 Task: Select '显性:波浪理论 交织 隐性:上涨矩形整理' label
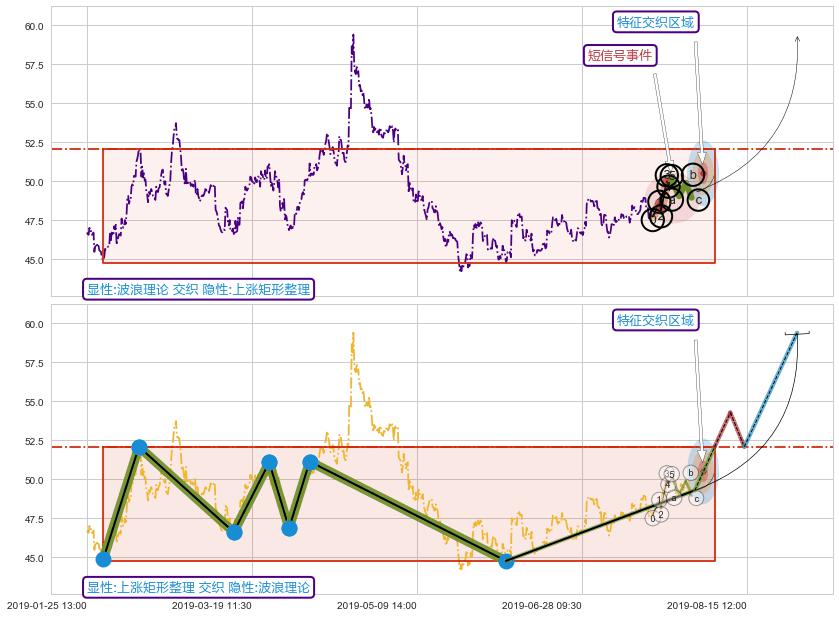point(198,290)
